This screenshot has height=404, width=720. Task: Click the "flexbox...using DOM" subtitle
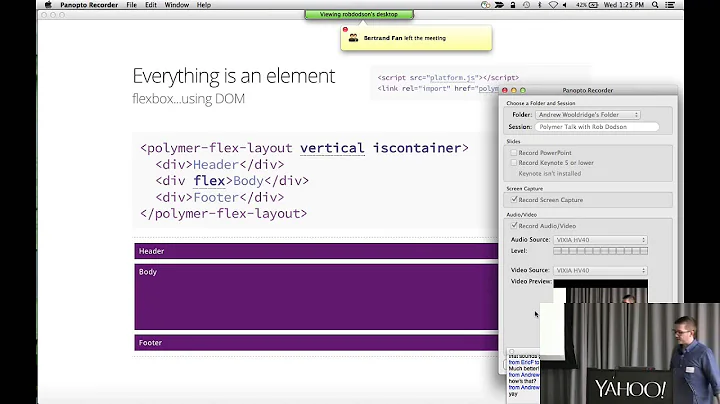tap(188, 99)
